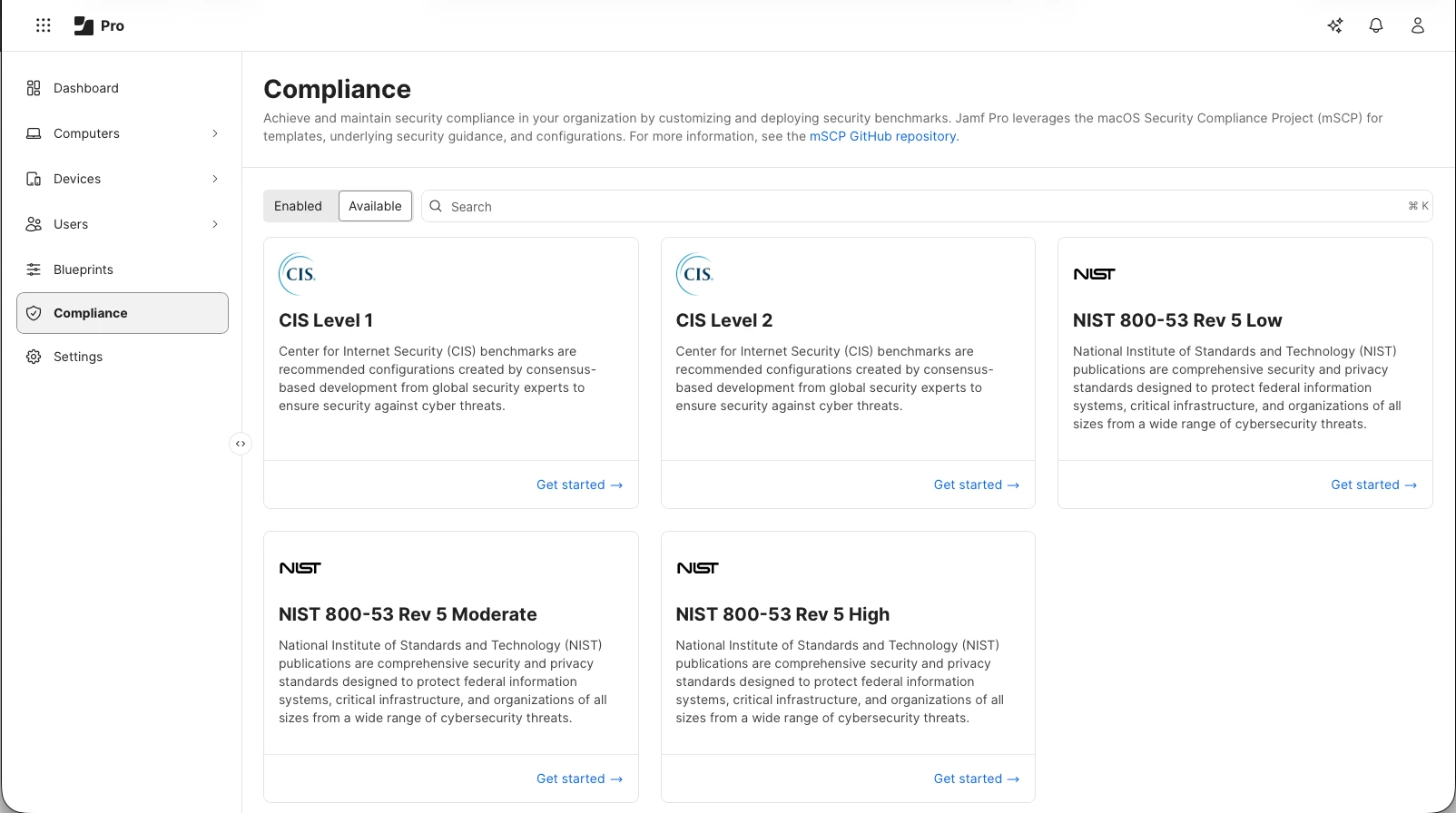This screenshot has width=1456, height=813.
Task: Open the AI assistant sparkle icon
Action: point(1334,25)
